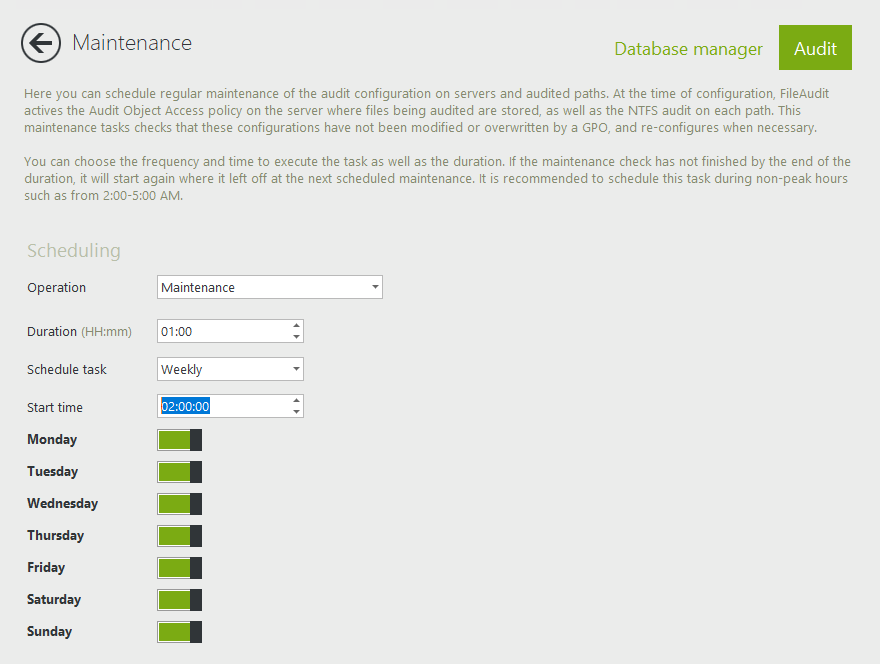The width and height of the screenshot is (880, 664).
Task: Click the Scheduling section heading
Action: coord(74,251)
